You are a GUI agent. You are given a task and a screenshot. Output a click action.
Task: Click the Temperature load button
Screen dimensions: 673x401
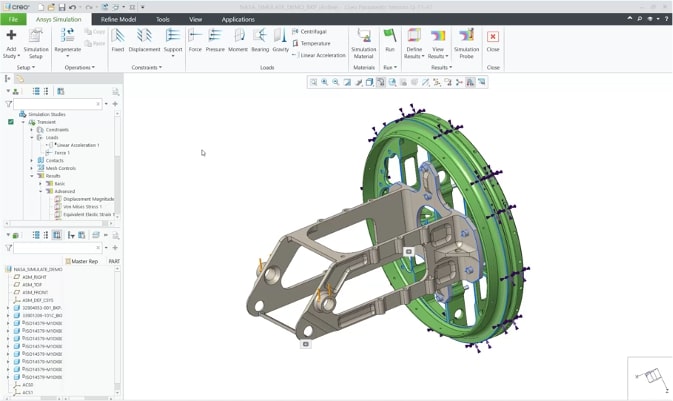pyautogui.click(x=313, y=43)
